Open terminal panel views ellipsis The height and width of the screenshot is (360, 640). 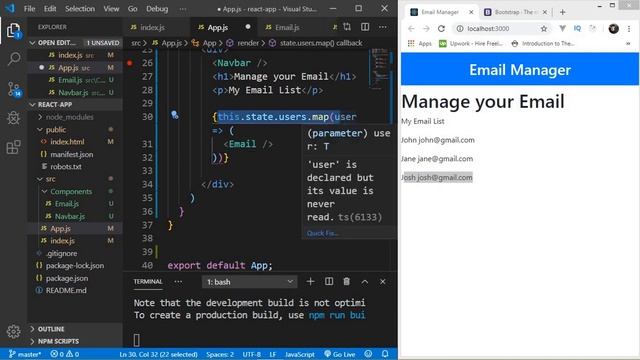178,282
